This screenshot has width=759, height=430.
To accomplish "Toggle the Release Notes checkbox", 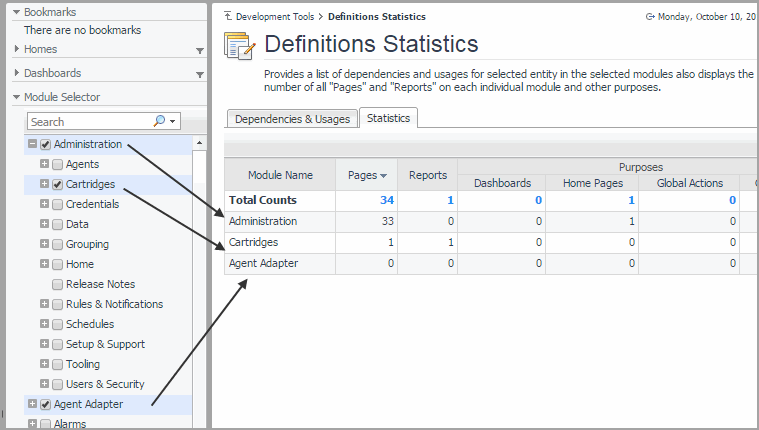I will [57, 284].
